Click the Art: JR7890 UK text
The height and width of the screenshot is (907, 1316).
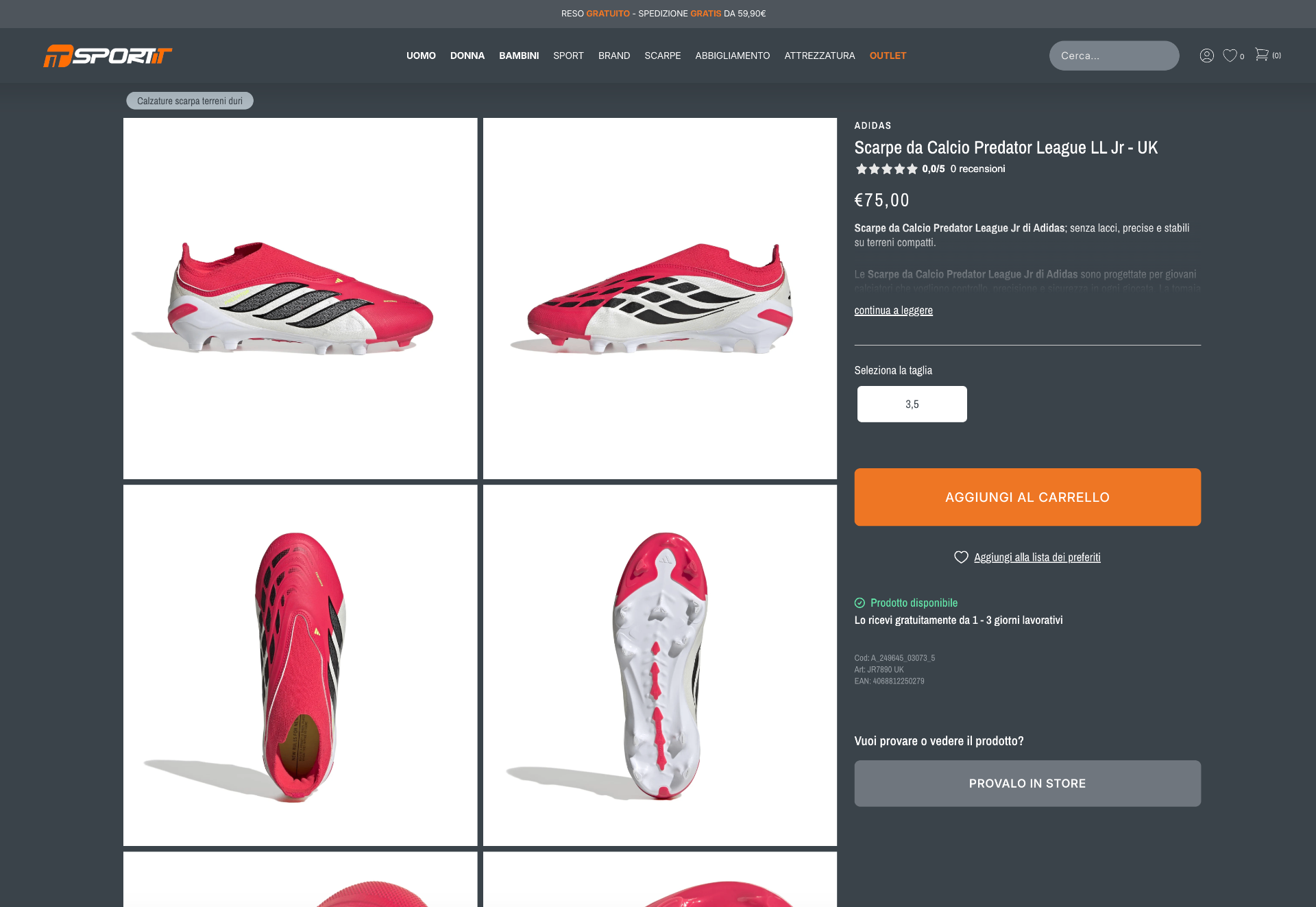(x=879, y=670)
